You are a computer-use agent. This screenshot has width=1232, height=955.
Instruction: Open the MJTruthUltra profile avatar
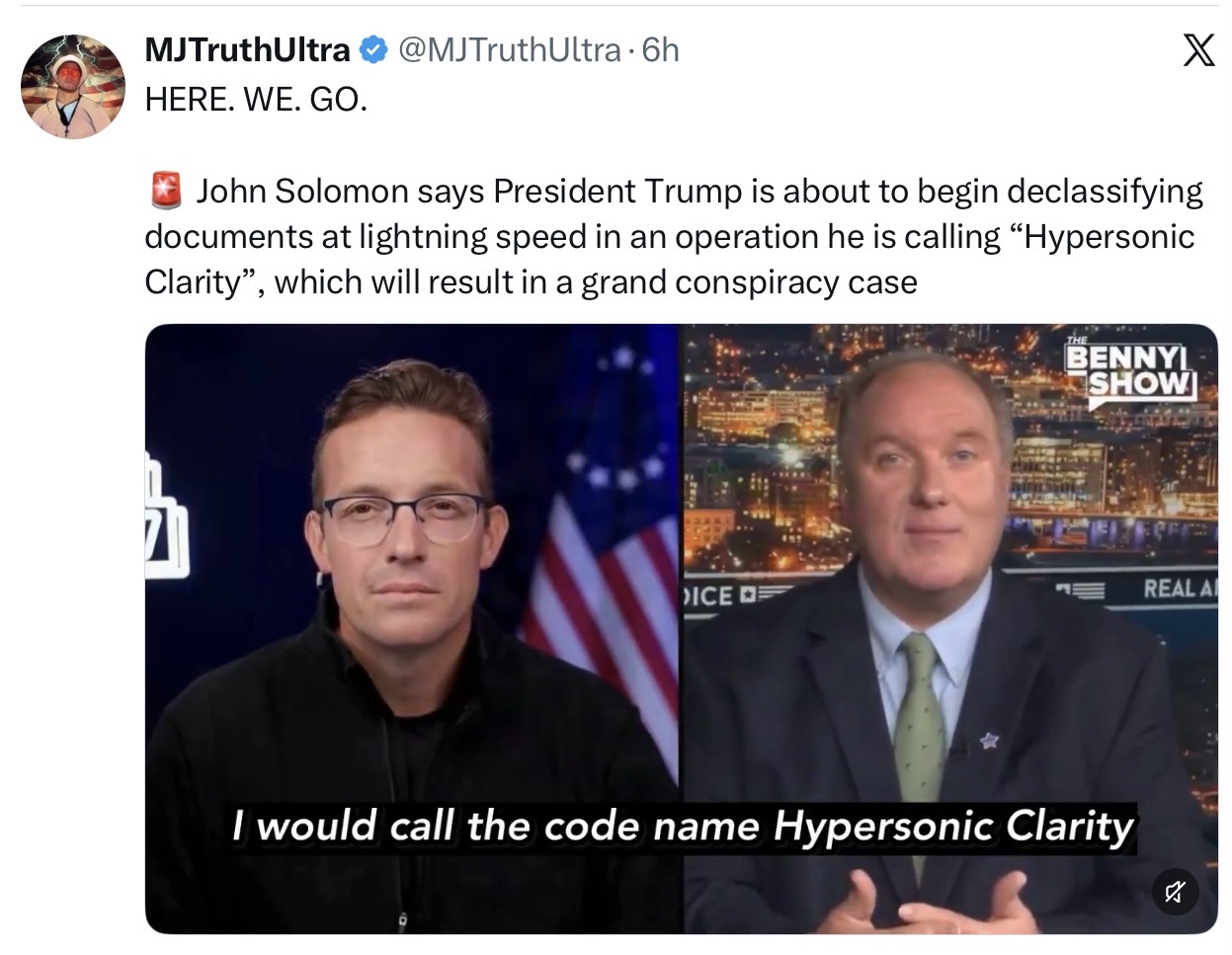click(73, 85)
